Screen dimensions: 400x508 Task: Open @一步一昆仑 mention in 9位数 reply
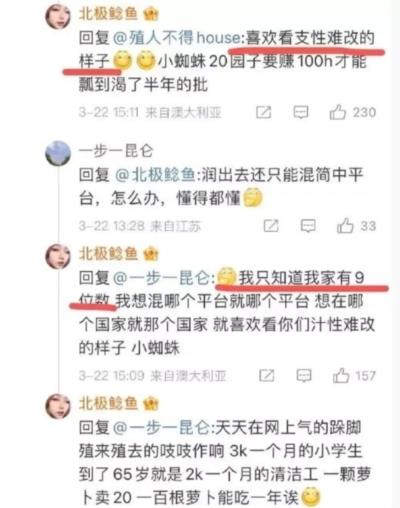[162, 278]
